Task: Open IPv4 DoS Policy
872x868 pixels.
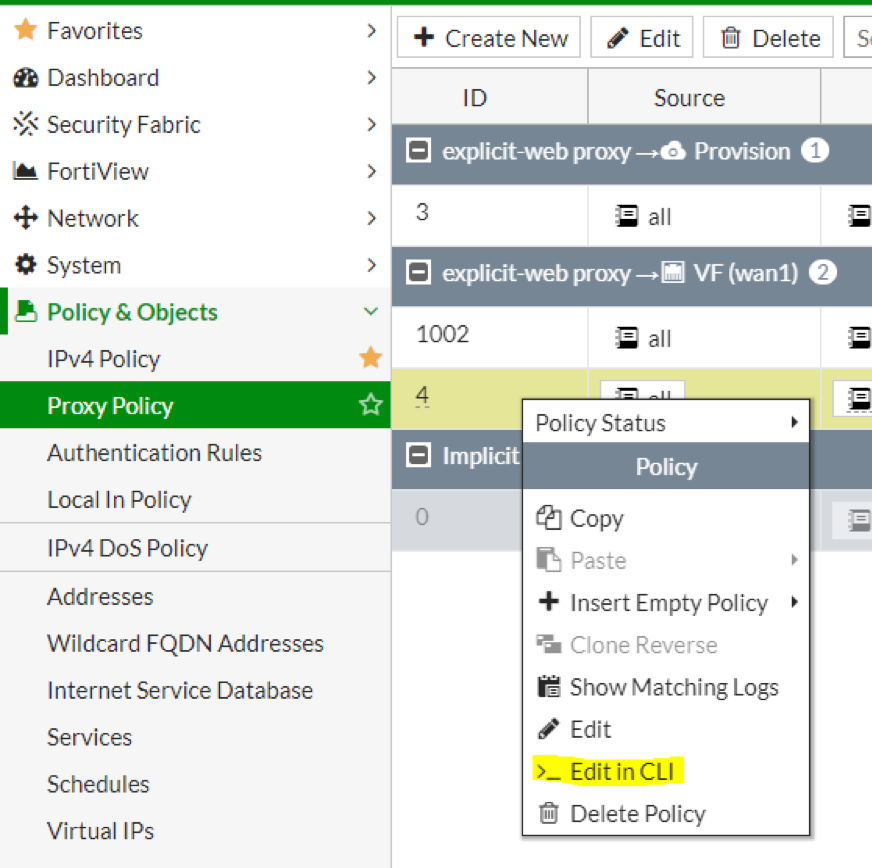Action: click(x=195, y=548)
